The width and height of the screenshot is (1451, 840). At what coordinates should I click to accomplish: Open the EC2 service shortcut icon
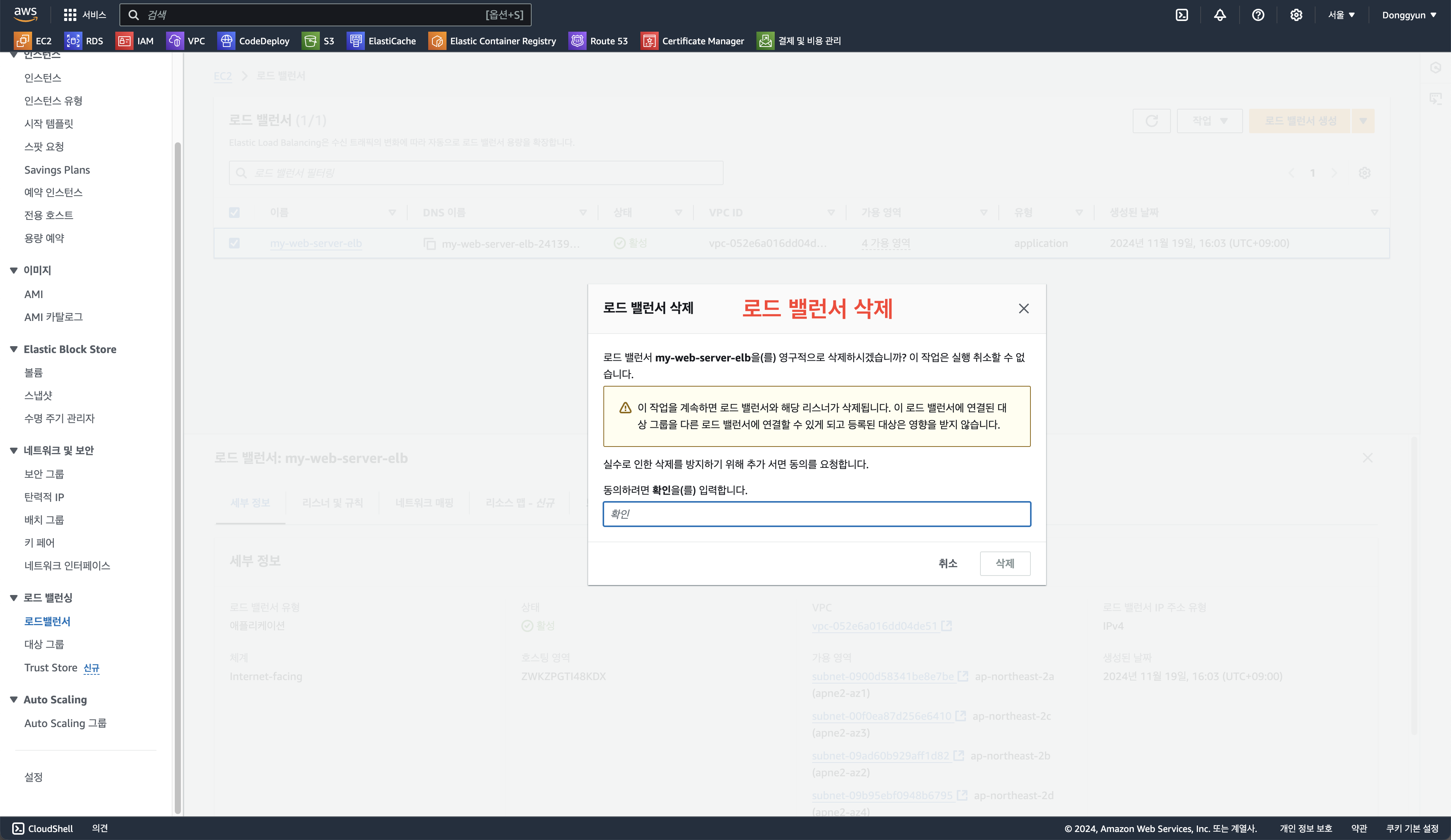(23, 41)
